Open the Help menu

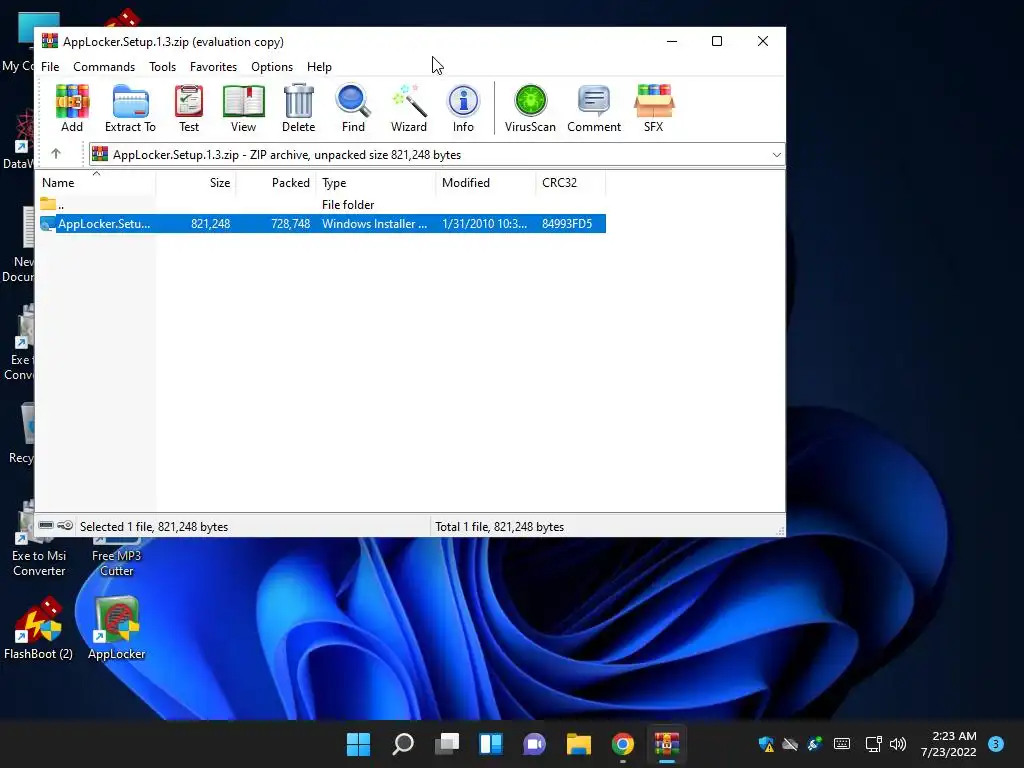tap(319, 67)
